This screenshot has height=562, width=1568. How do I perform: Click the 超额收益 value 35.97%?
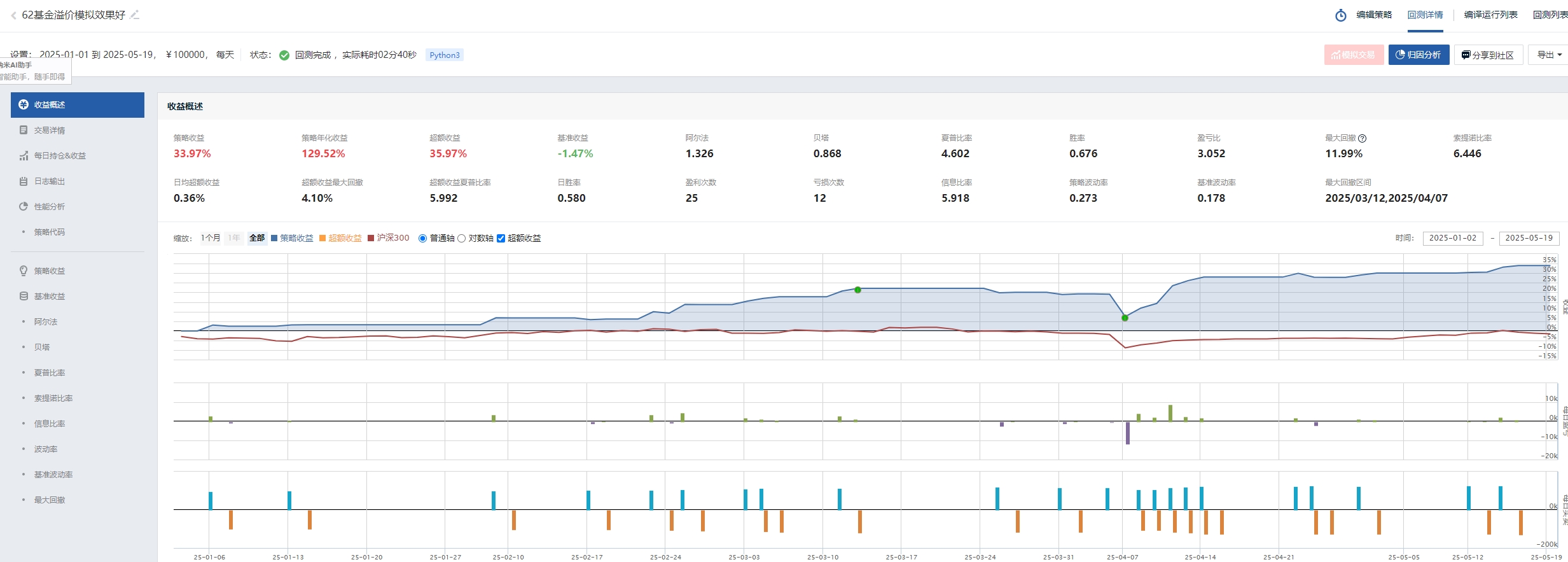click(448, 154)
